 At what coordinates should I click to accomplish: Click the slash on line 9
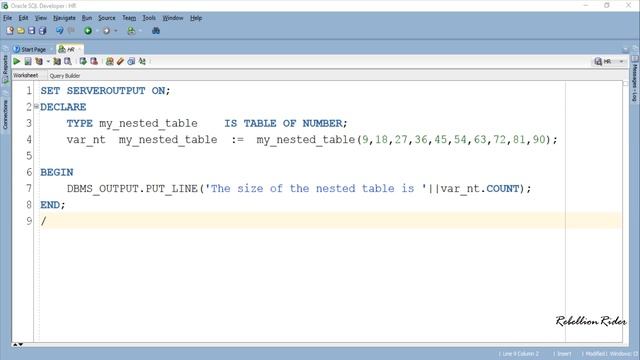pyautogui.click(x=43, y=221)
